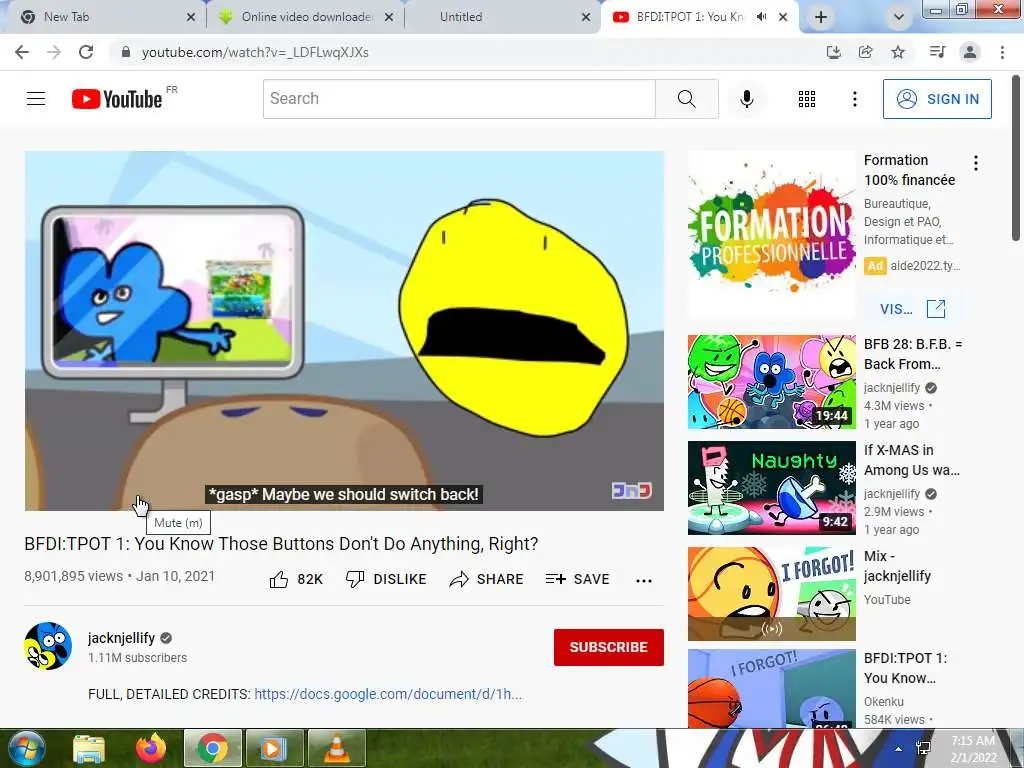Click the jacknjellify channel name
Screen dimensions: 1024x768
coord(121,638)
